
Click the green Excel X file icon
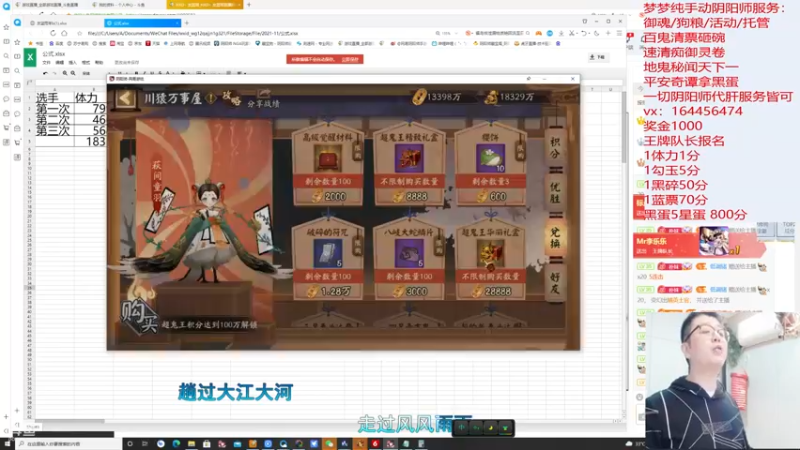pyautogui.click(x=30, y=57)
